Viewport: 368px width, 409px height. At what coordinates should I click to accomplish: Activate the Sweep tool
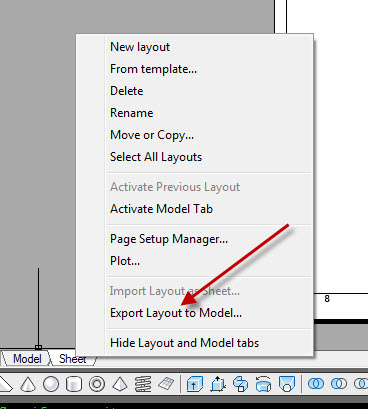240,384
